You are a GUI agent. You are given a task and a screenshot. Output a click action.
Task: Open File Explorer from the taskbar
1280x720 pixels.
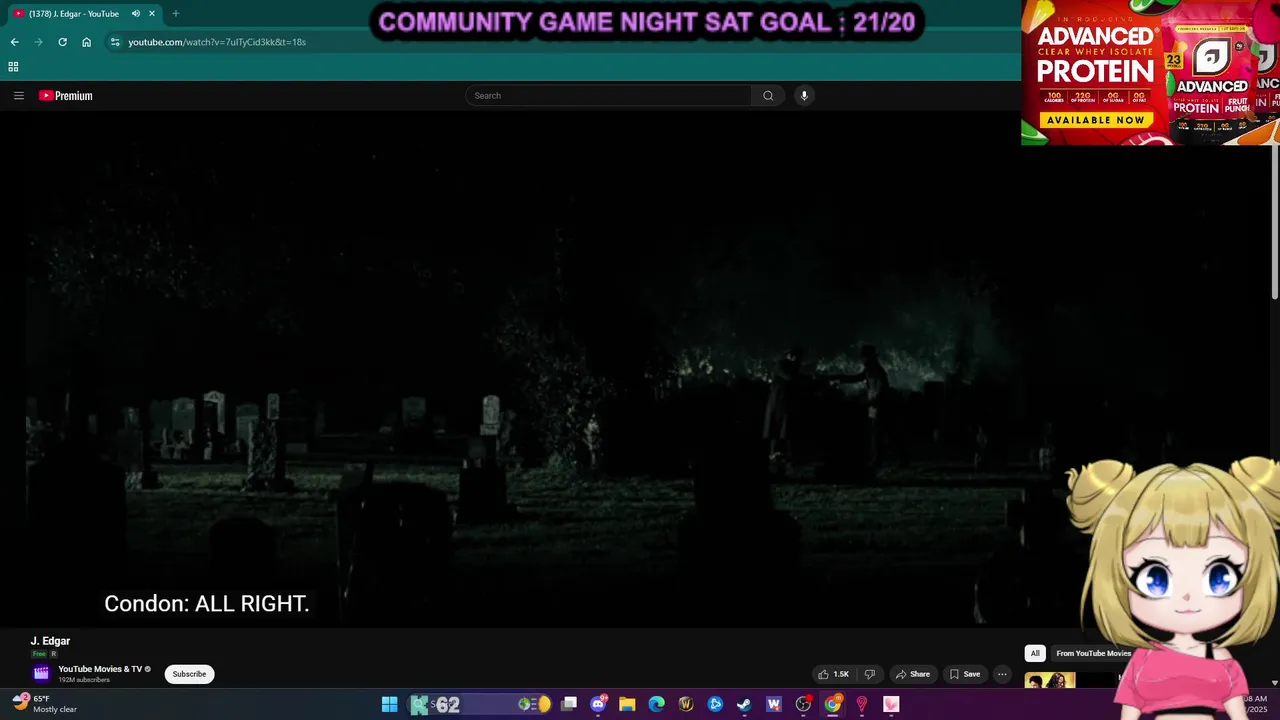(627, 705)
